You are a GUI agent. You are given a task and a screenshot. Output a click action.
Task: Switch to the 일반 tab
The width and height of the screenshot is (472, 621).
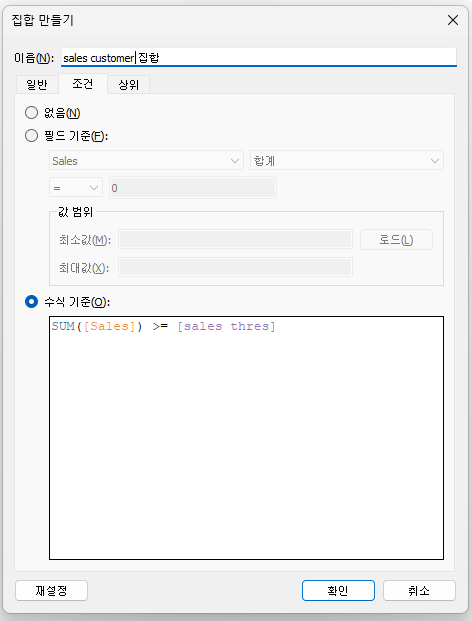pos(37,84)
